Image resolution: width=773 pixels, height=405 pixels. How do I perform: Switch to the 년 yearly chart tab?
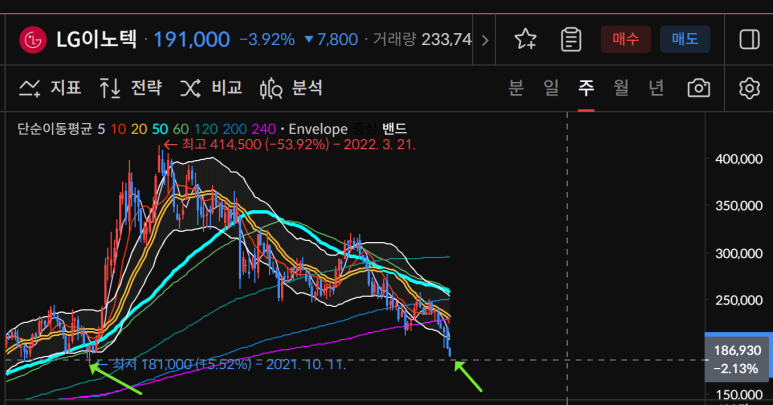(656, 88)
